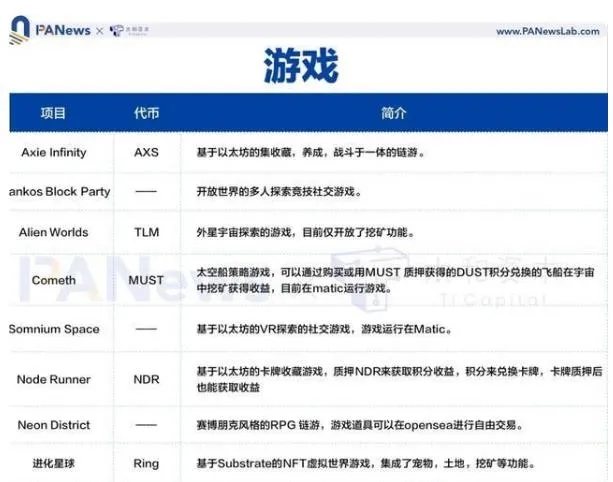Click the Cometh 太空船策略游戏 description
This screenshot has width=613, height=482.
click(x=395, y=280)
